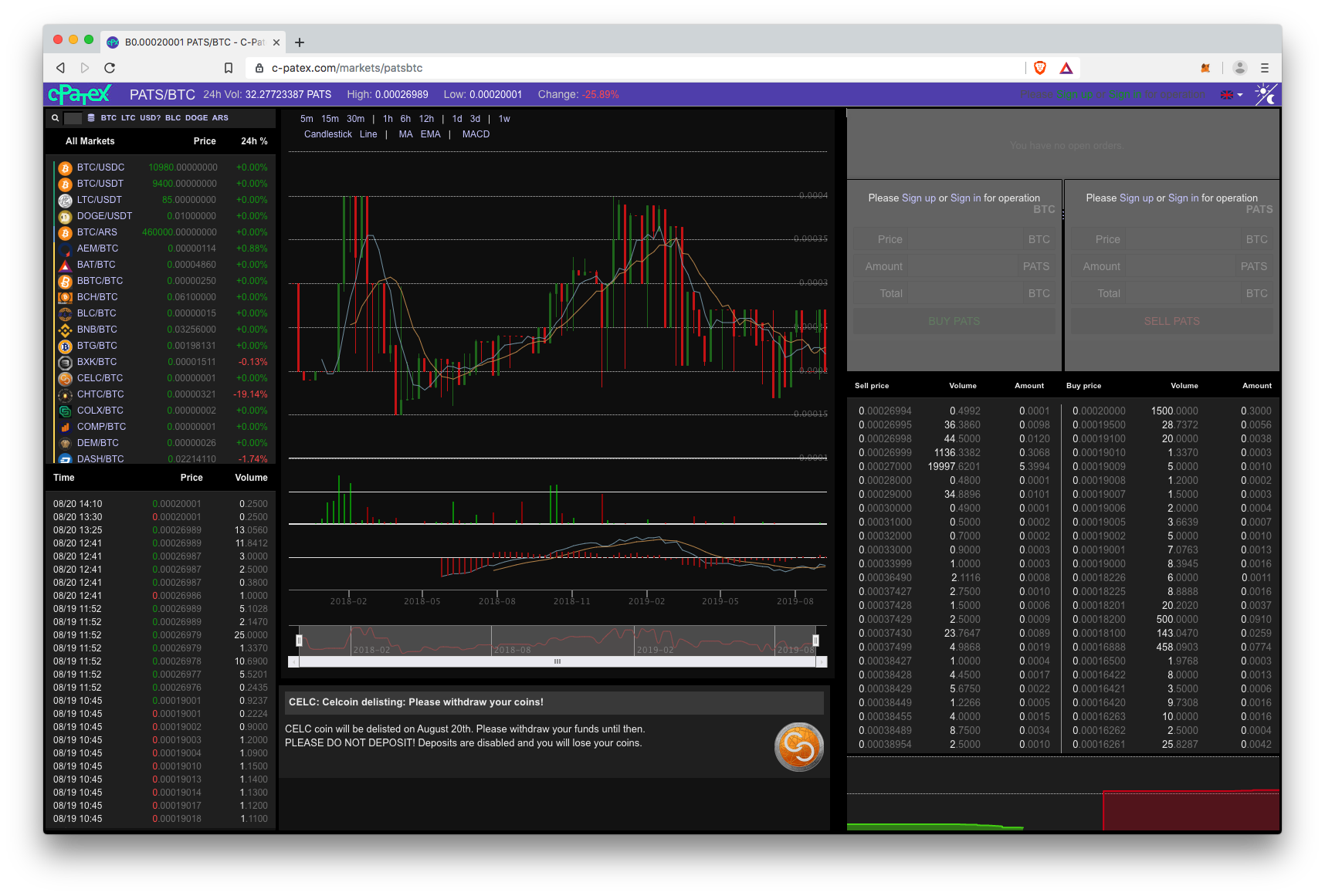Select the CHTC/BTC market icon
The image size is (1325, 896).
pyautogui.click(x=66, y=394)
